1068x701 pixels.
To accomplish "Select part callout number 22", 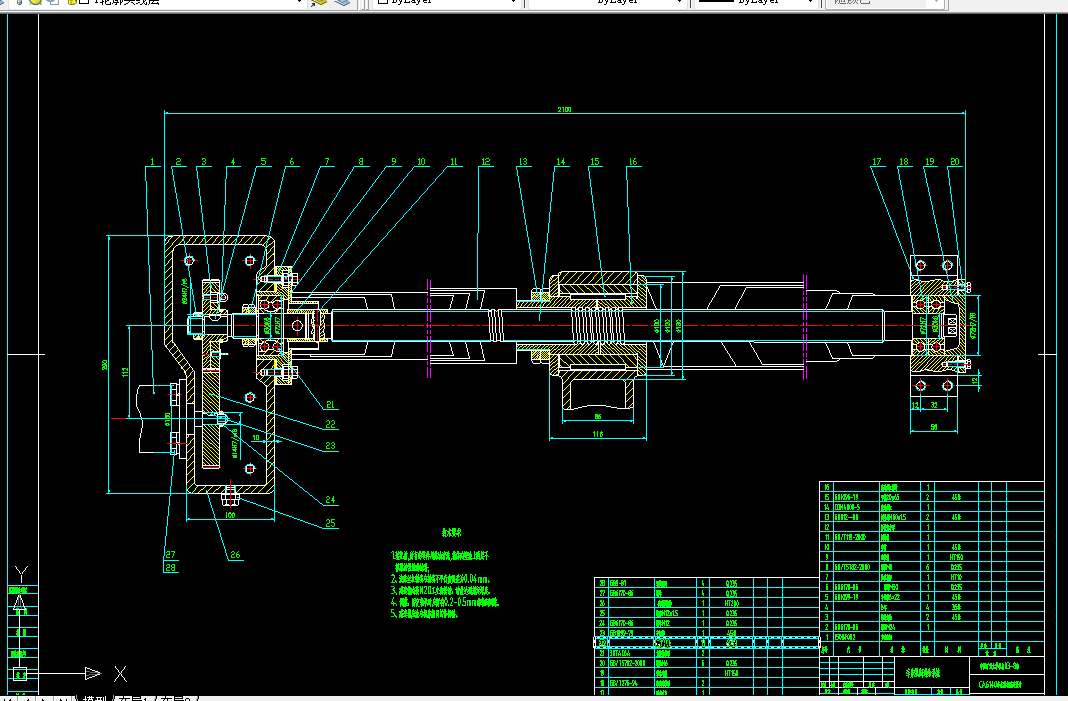I will (x=330, y=424).
